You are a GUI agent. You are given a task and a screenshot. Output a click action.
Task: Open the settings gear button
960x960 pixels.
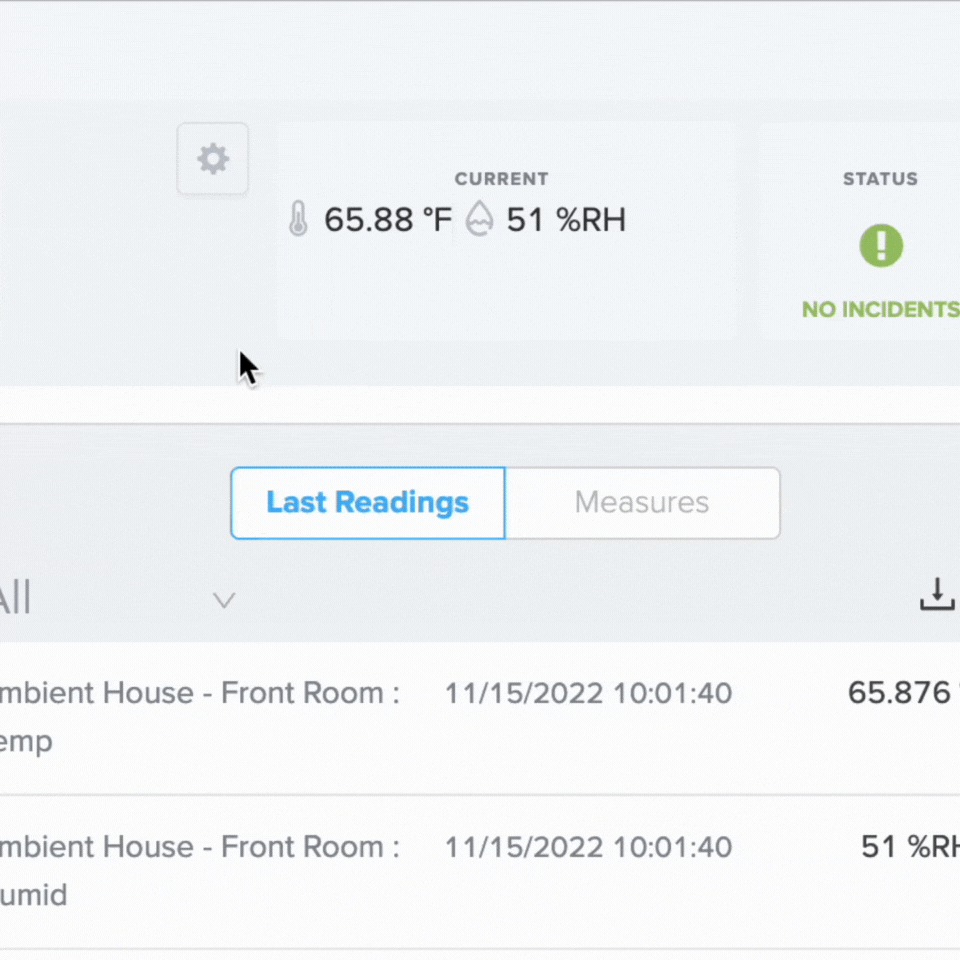[x=212, y=159]
